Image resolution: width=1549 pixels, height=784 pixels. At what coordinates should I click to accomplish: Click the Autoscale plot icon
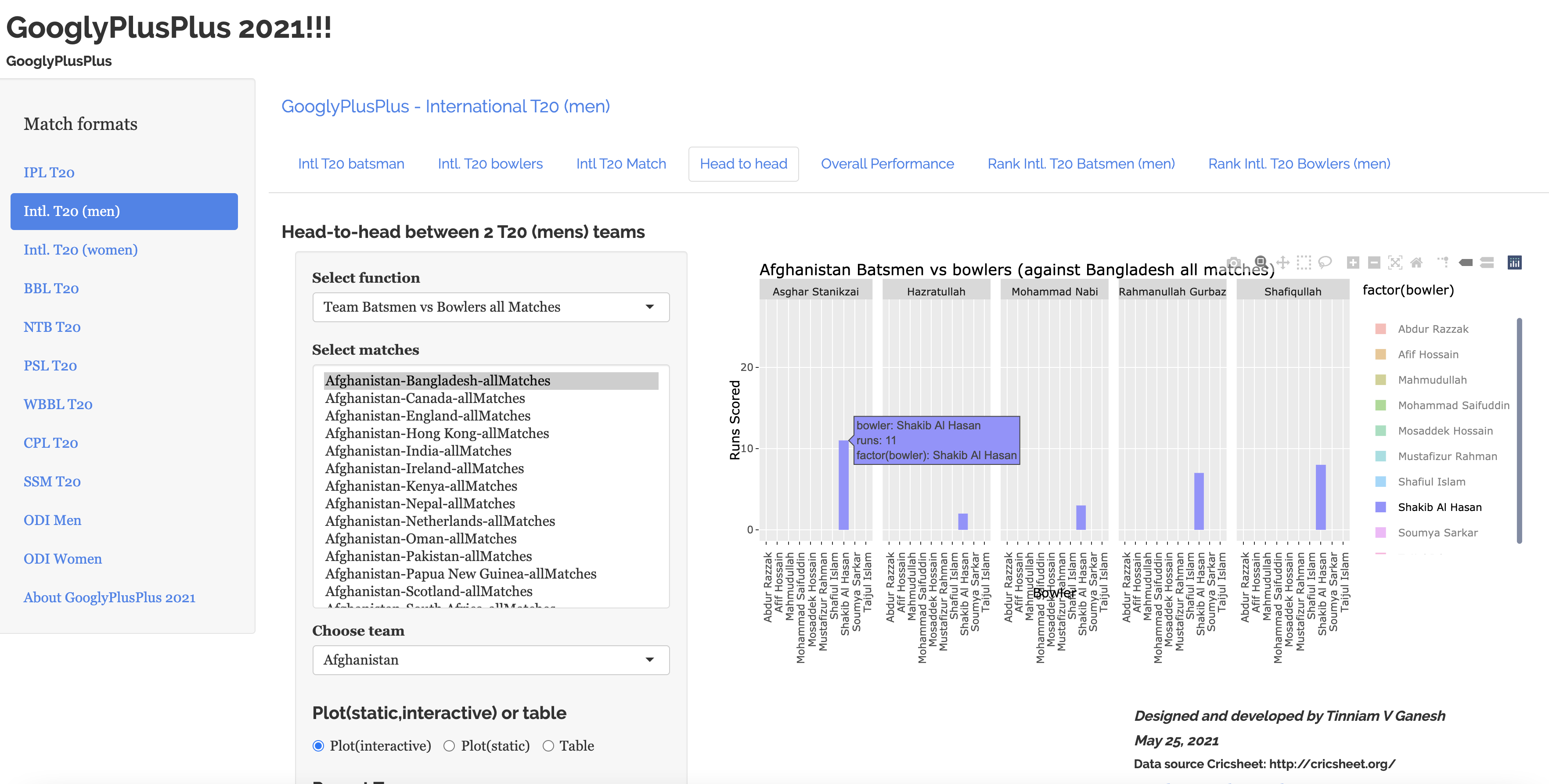click(1395, 263)
